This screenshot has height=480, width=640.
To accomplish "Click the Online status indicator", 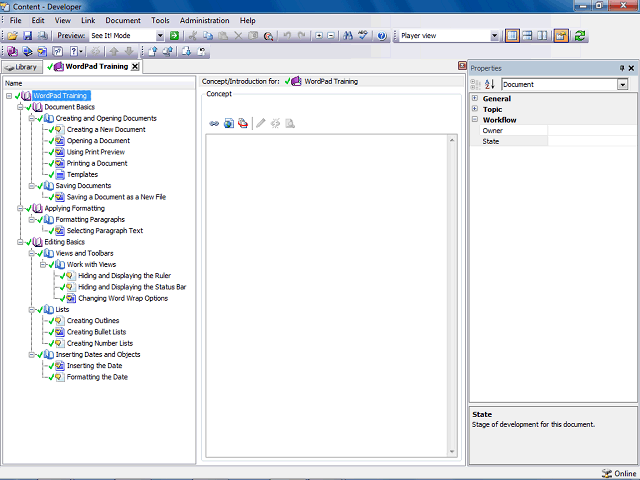I will pos(619,473).
